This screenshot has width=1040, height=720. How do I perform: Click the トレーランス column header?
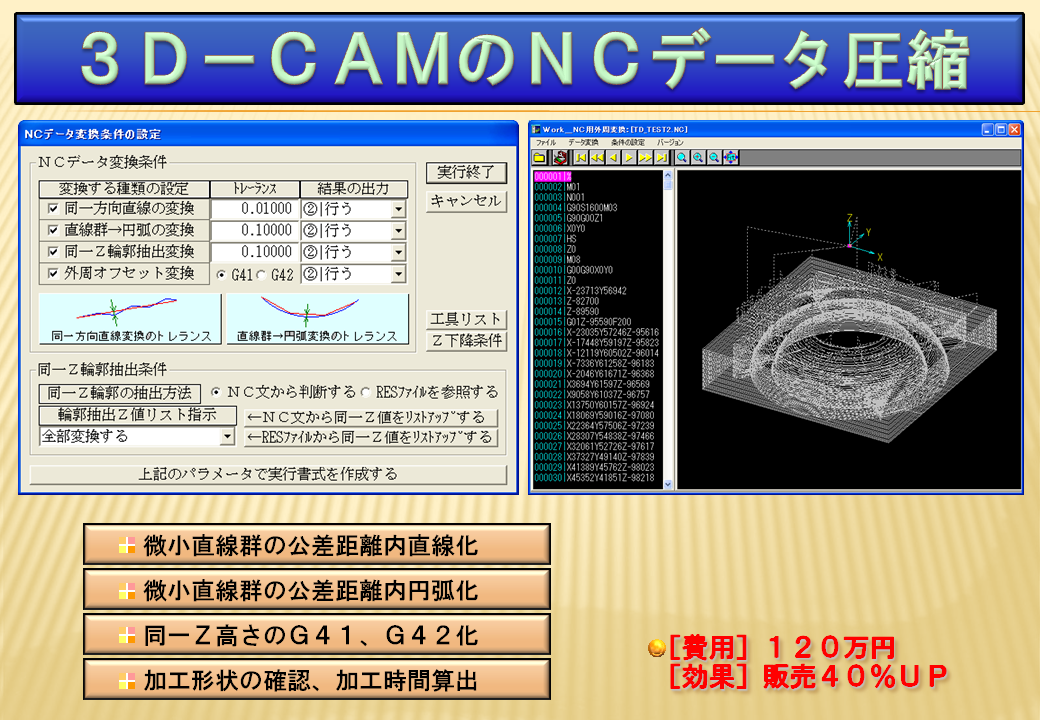point(255,189)
